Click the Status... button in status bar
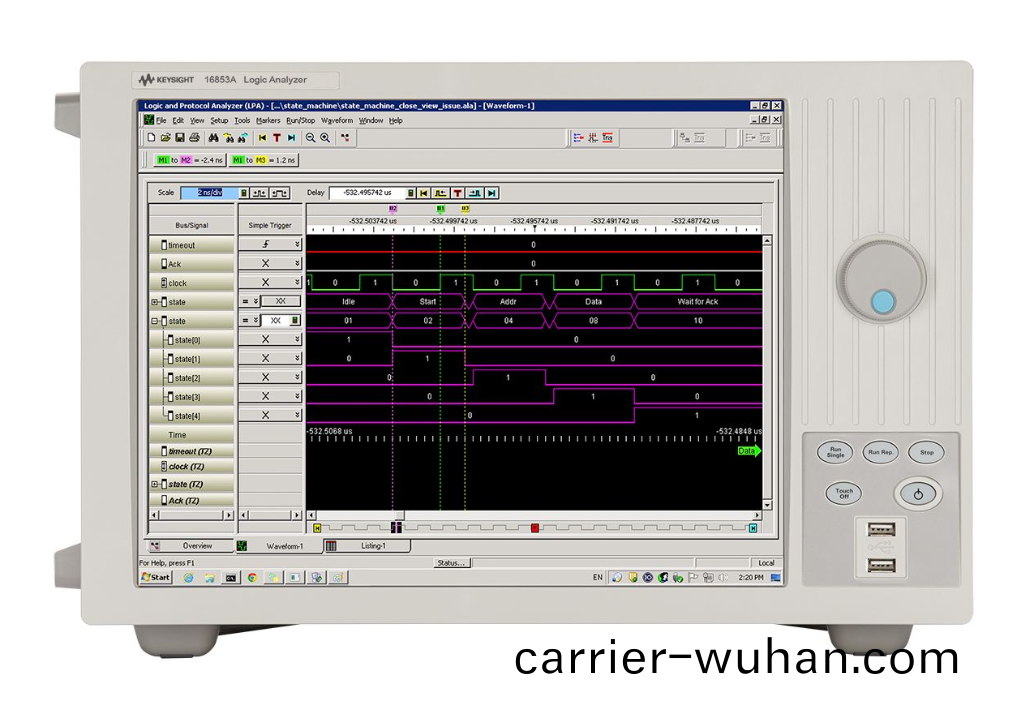This screenshot has width=1027, height=703. point(452,563)
